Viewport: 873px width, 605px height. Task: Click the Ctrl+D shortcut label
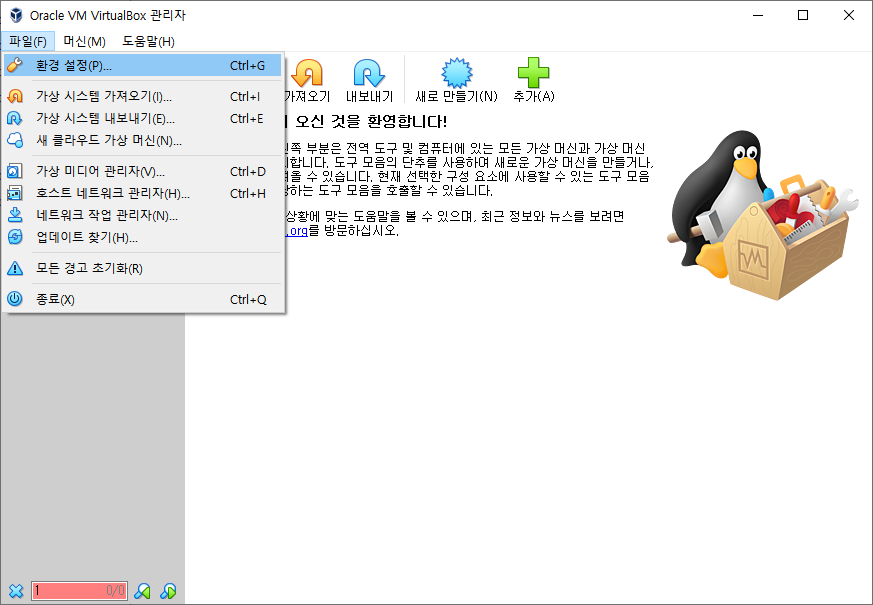click(248, 171)
